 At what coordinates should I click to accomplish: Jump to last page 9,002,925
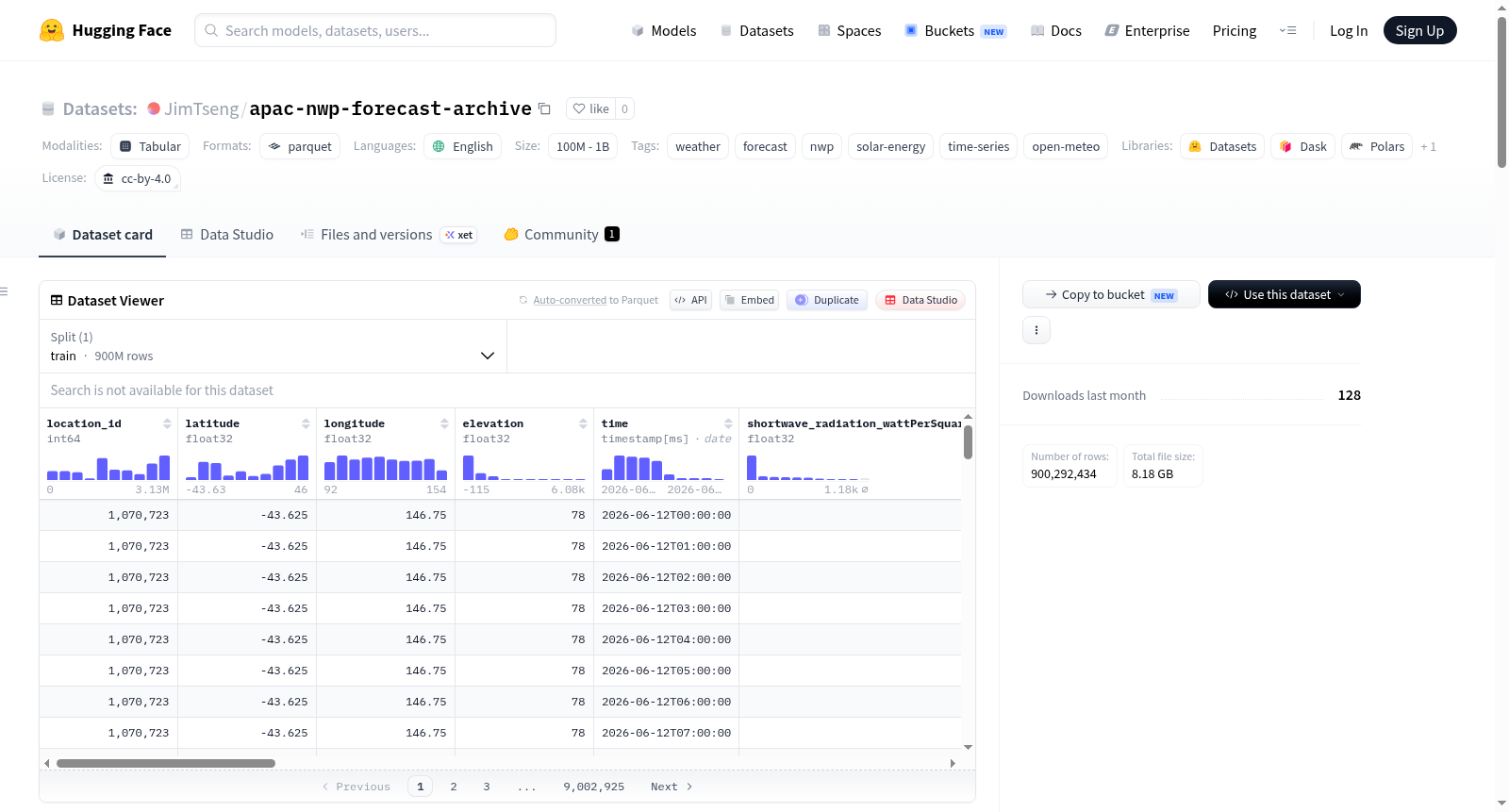(594, 787)
